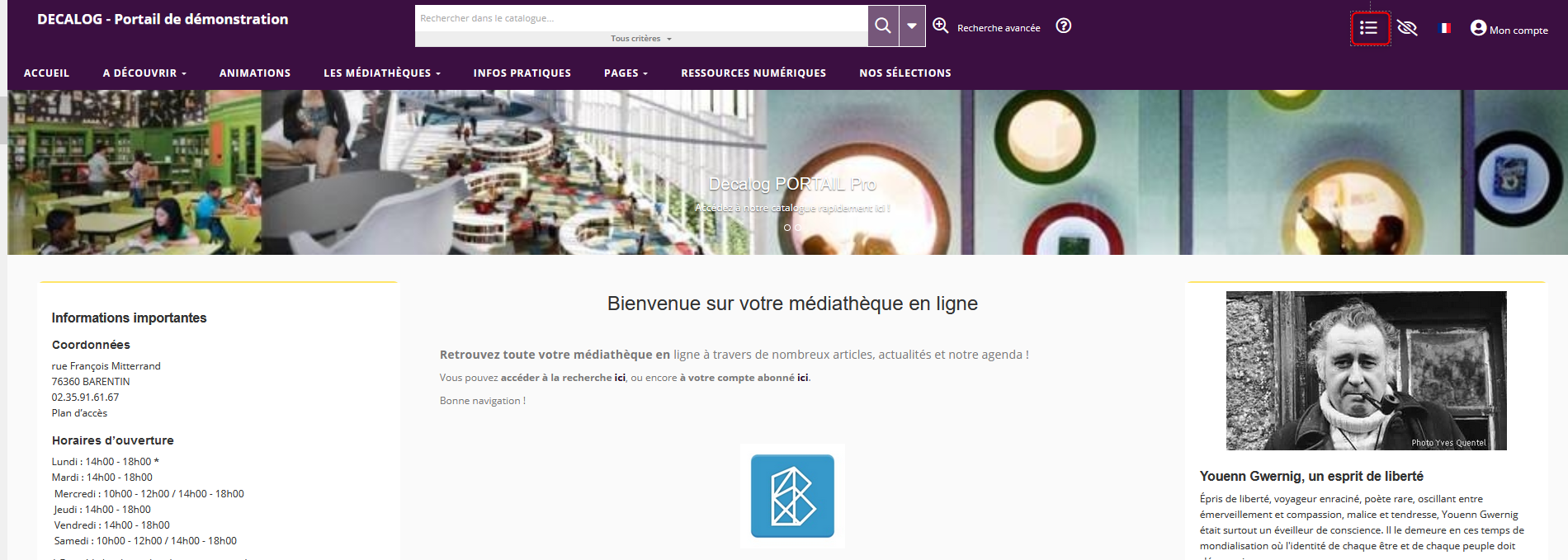Click the Youenn Gwernig black-and-white photo
The image size is (1568, 560).
coord(1366,370)
